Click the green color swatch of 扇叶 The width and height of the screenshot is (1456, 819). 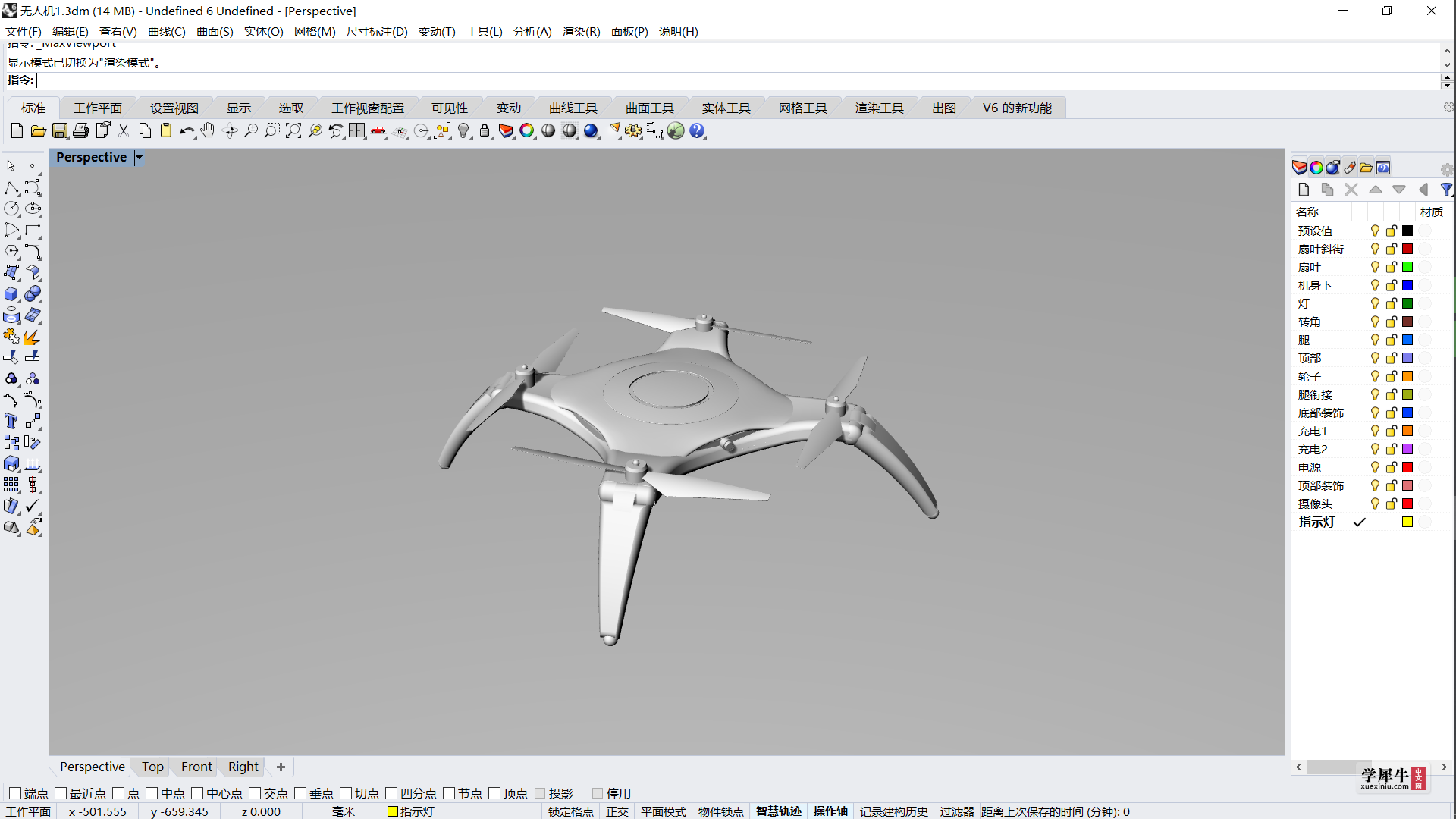1407,267
